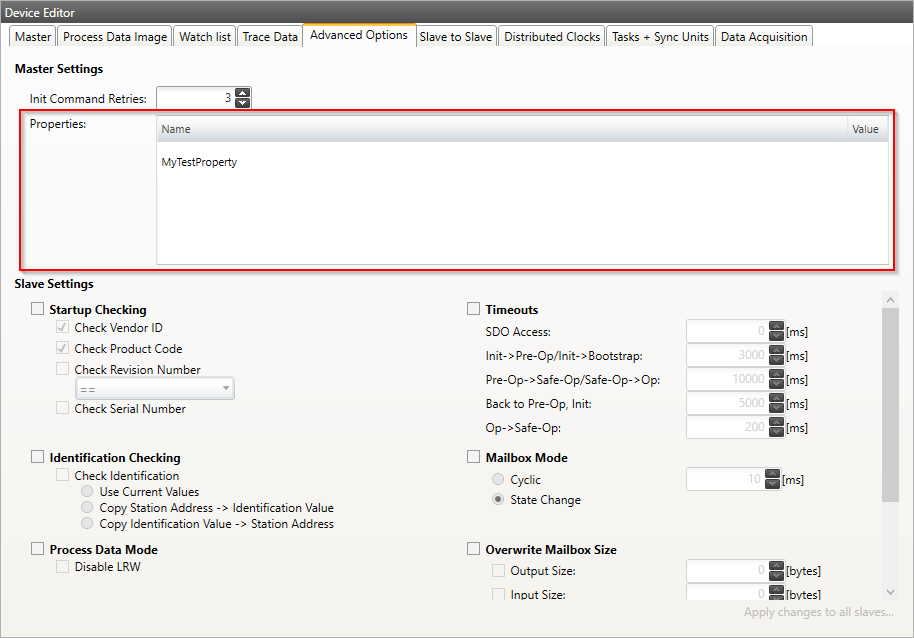
Task: Open the Process Data Image tab
Action: click(x=115, y=37)
